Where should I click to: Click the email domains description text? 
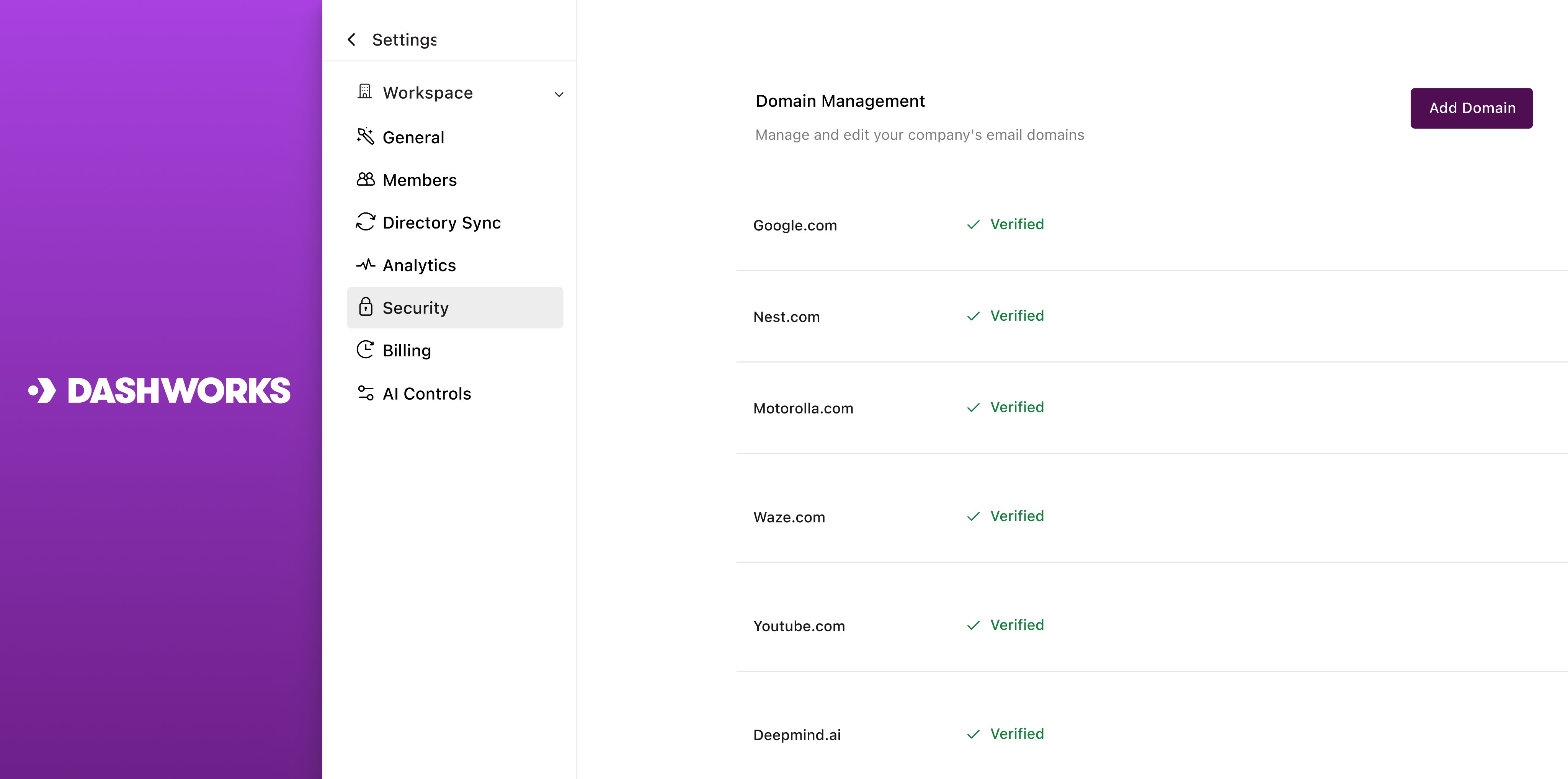coord(919,135)
